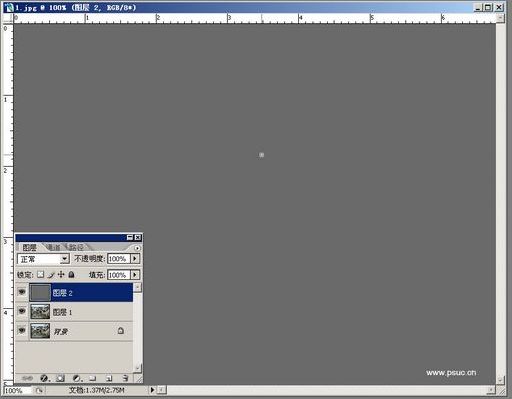Click lock transparent pixels icon

[40, 275]
